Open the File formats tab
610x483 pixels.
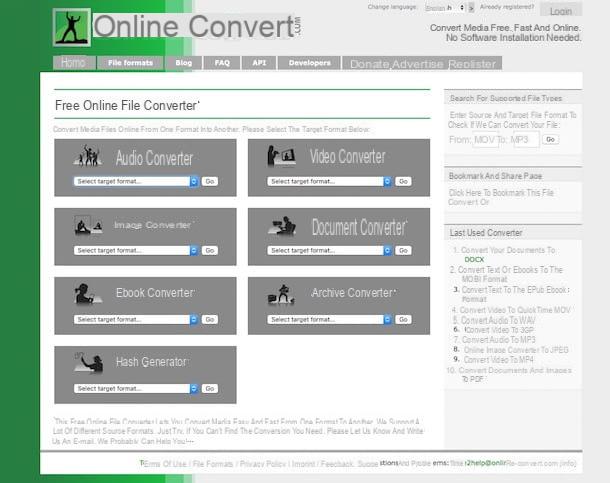130,63
